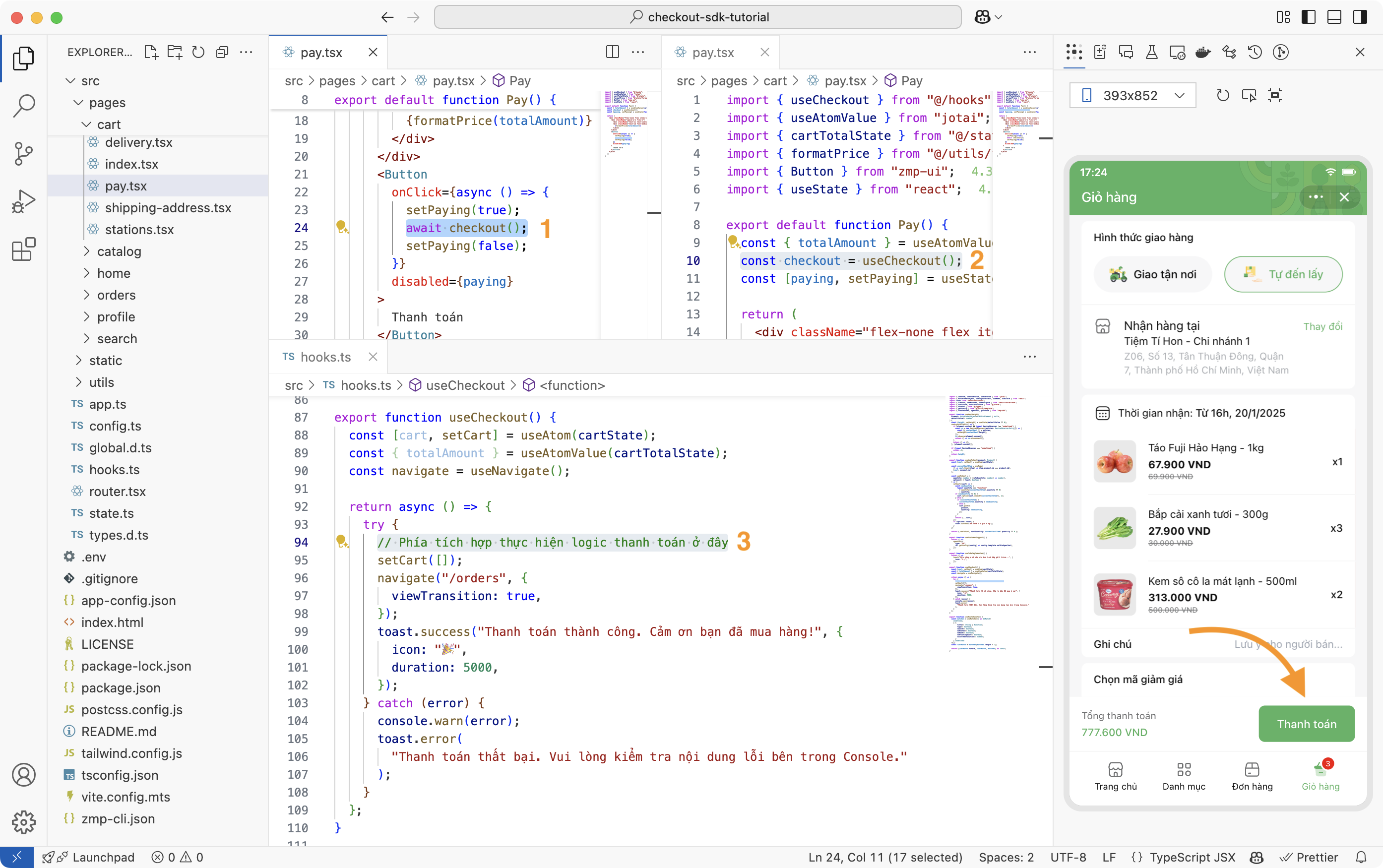This screenshot has height=868, width=1383.
Task: Click the checkout-sdk-tutorial command center search
Action: coord(697,17)
